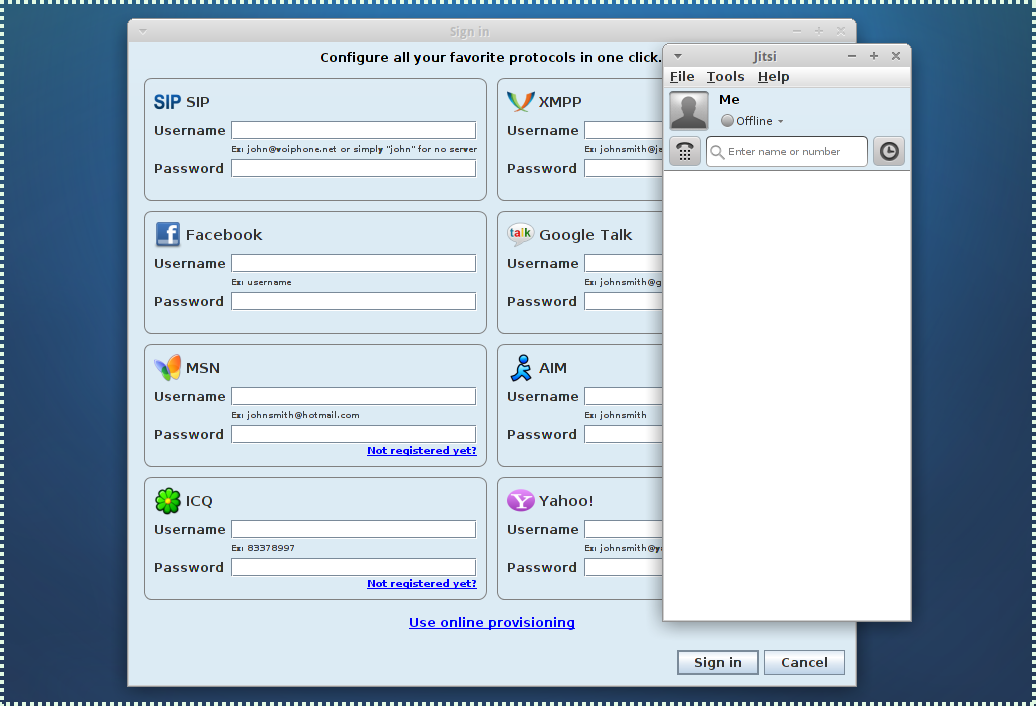
Task: Close the Jitsi window
Action: (896, 56)
